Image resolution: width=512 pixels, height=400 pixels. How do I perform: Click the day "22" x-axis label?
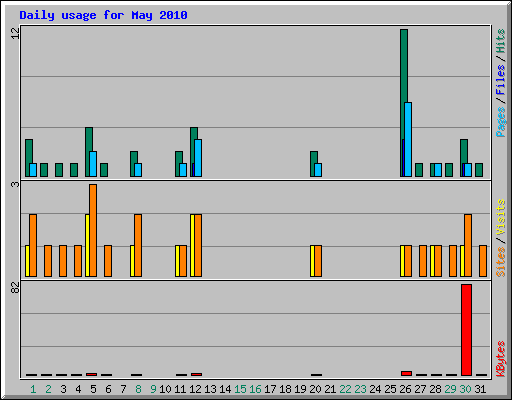345,389
